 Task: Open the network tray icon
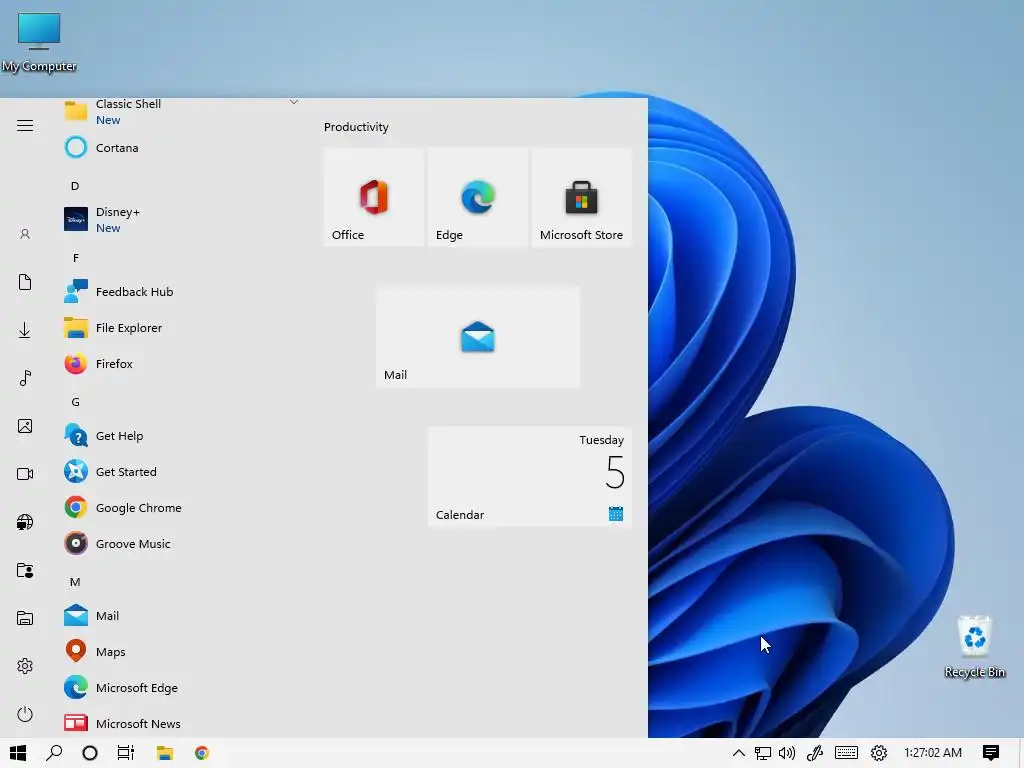click(763, 753)
